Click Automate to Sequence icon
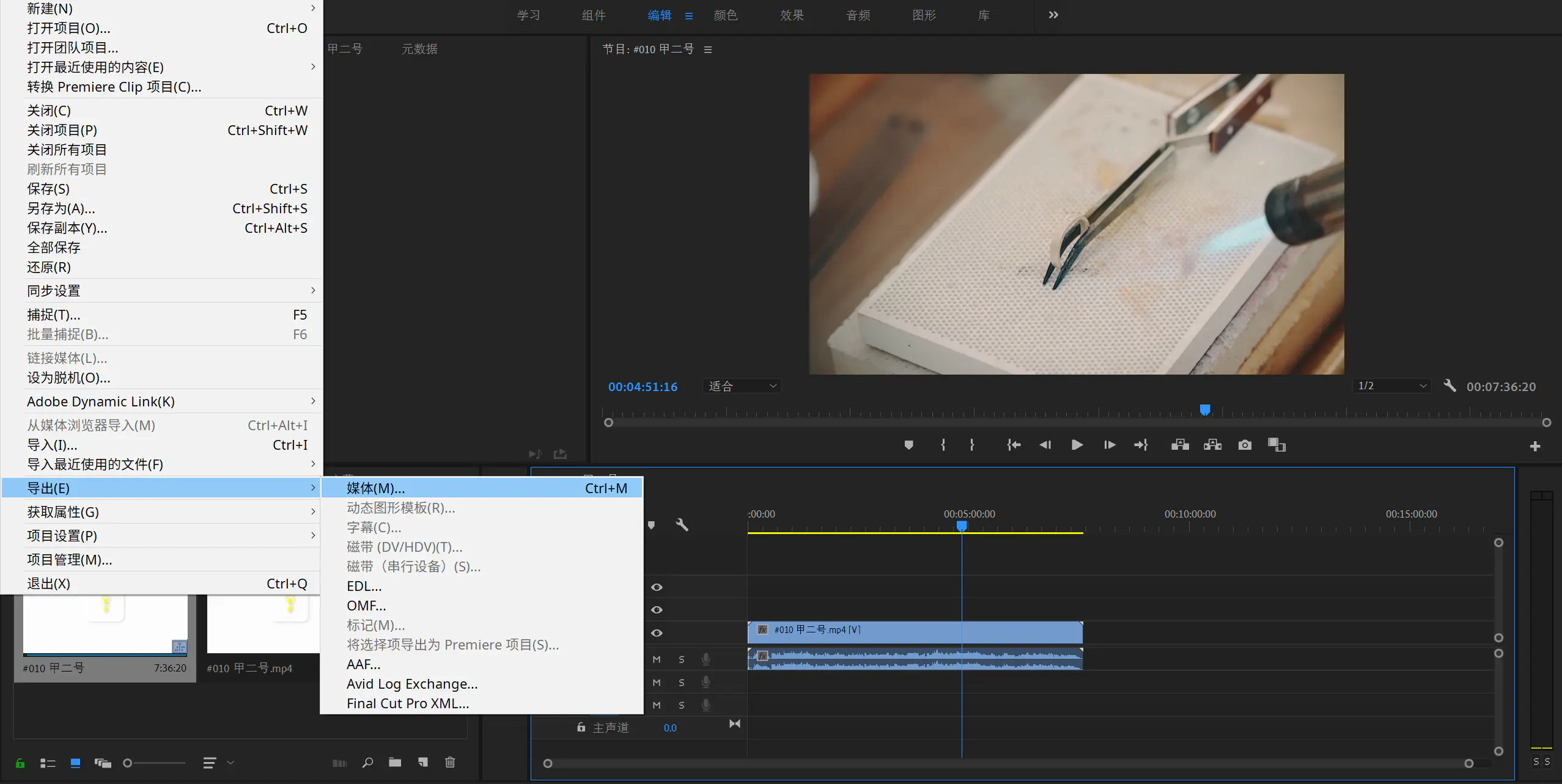The height and width of the screenshot is (784, 1562). tap(339, 763)
